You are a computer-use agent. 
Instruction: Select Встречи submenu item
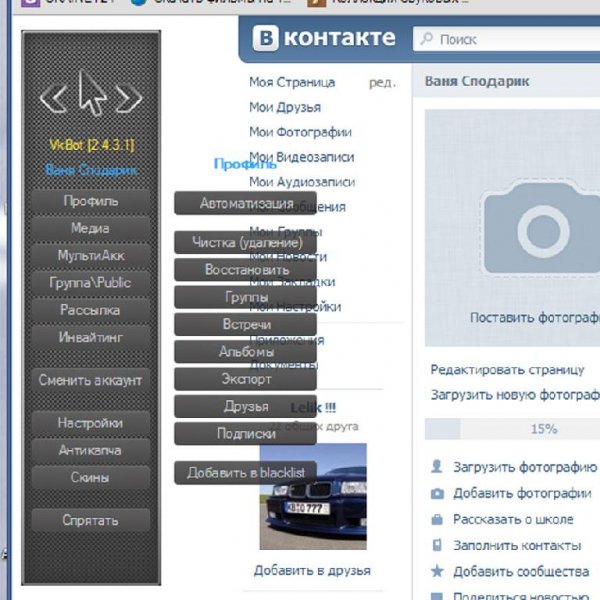pos(245,324)
